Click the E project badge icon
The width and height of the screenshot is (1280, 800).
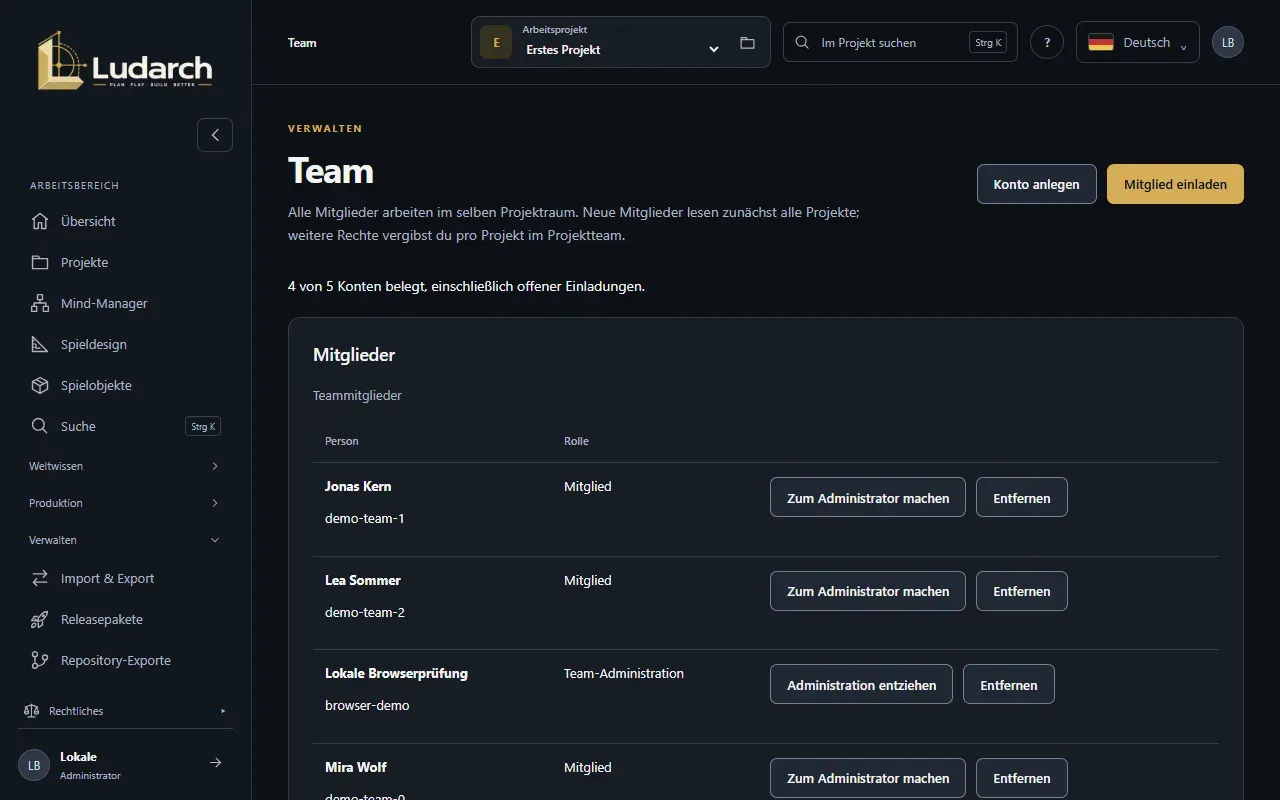(x=496, y=42)
